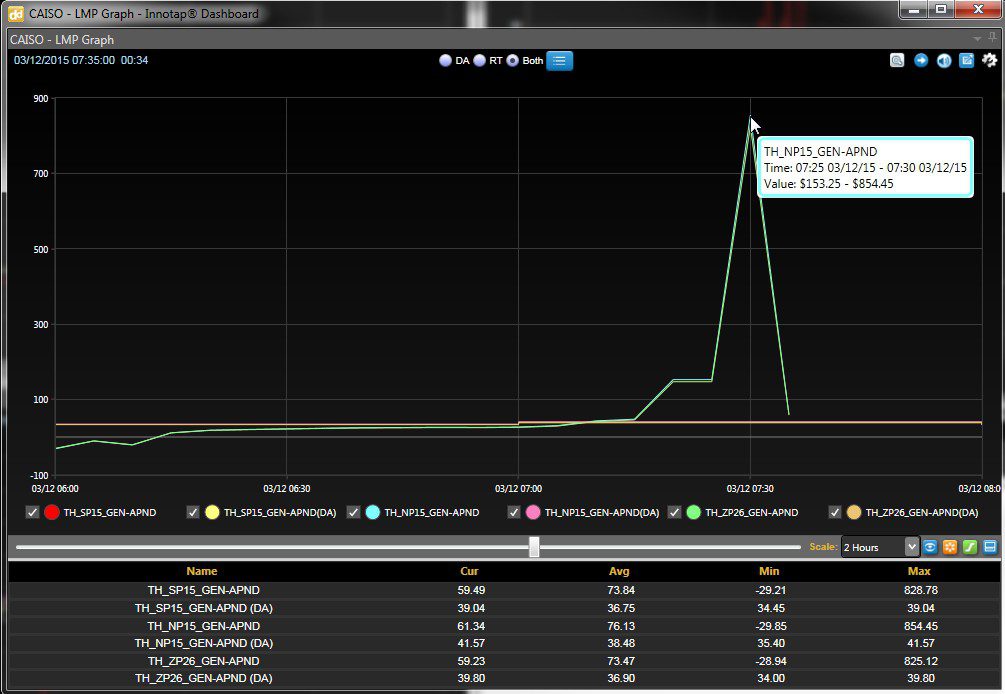Uncheck the TH_ZP26_GEN-APND(DA) series checkbox
Screen dimensions: 1005x694
point(835,512)
